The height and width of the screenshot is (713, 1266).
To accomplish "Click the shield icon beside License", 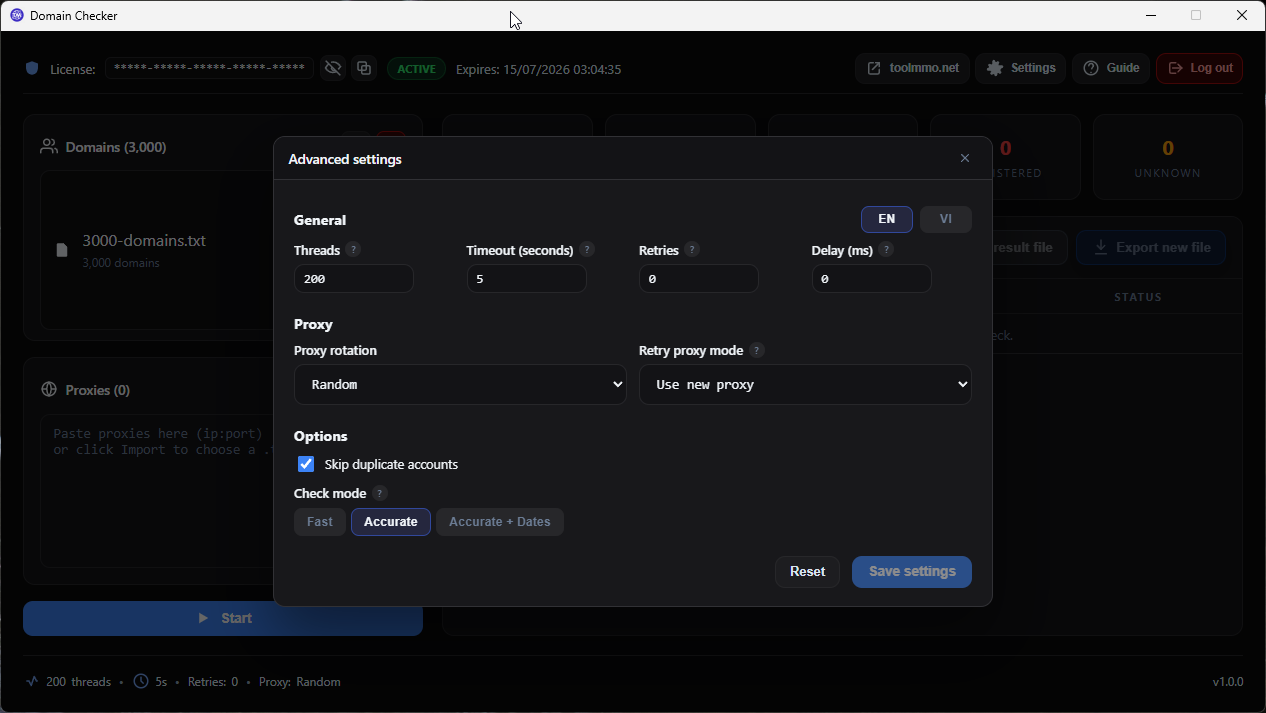I will [x=32, y=69].
